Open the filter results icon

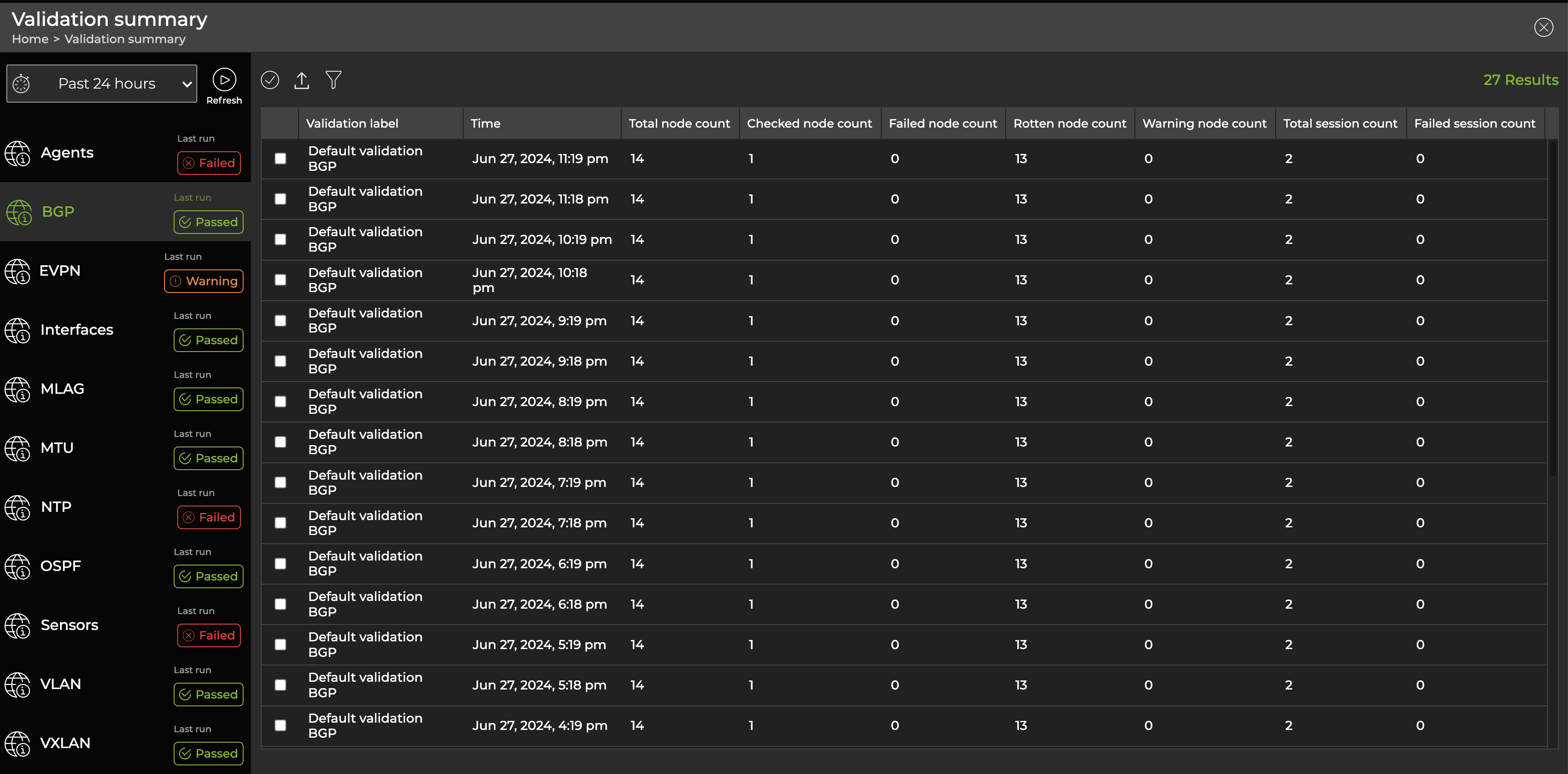(x=334, y=79)
